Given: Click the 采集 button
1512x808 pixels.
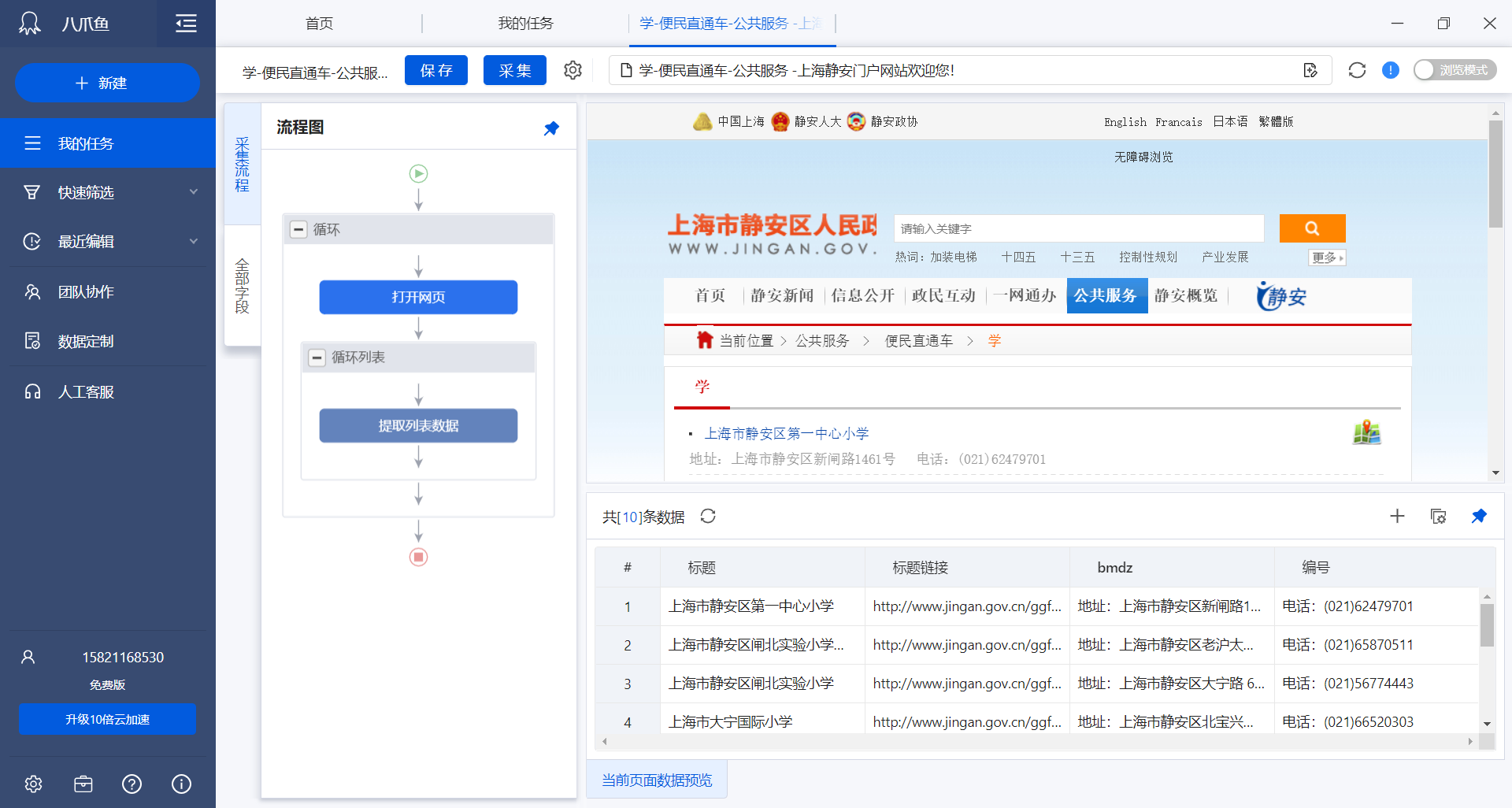Looking at the screenshot, I should [515, 70].
